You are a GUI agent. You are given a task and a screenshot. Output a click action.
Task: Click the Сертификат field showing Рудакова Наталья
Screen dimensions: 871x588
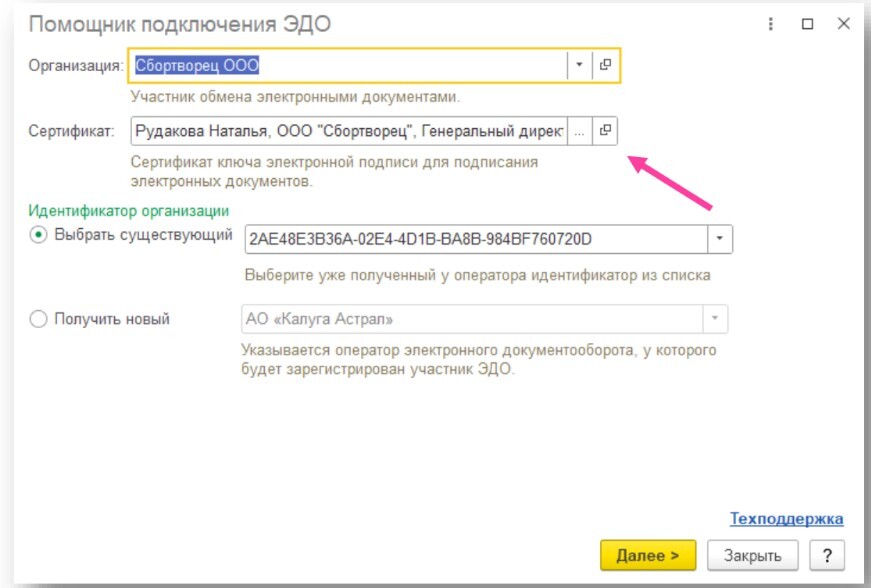point(348,130)
